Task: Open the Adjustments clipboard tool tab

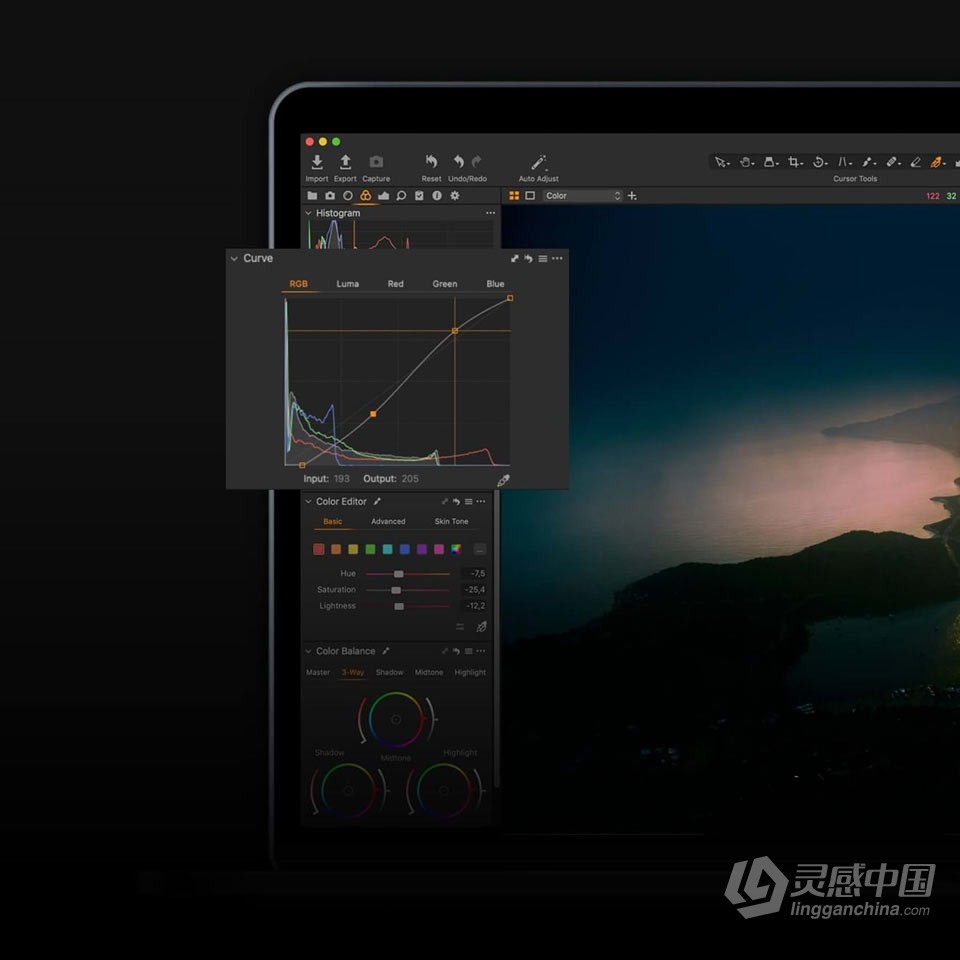Action: tap(419, 195)
